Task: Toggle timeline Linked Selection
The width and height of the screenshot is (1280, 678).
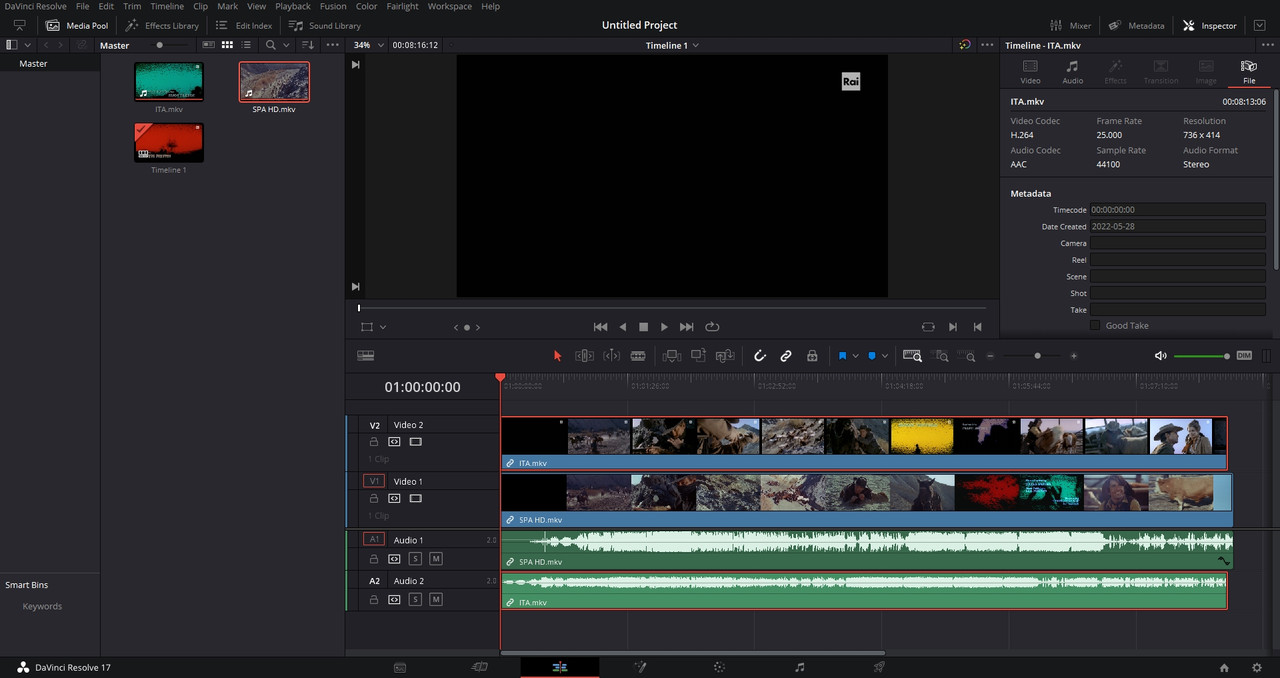Action: coord(786,355)
